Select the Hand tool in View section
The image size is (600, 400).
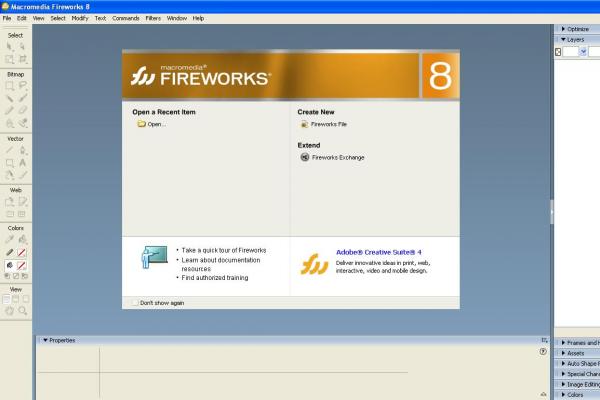click(10, 311)
